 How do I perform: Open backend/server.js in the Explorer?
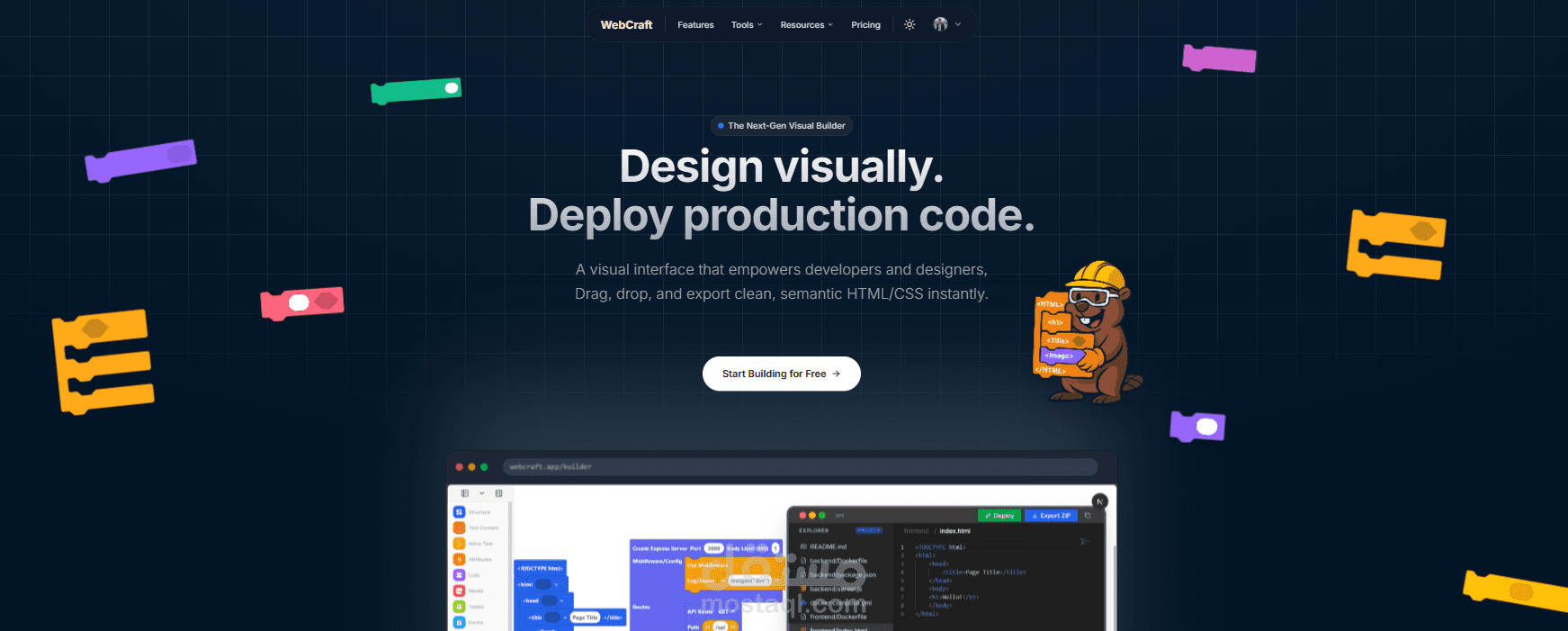point(830,589)
